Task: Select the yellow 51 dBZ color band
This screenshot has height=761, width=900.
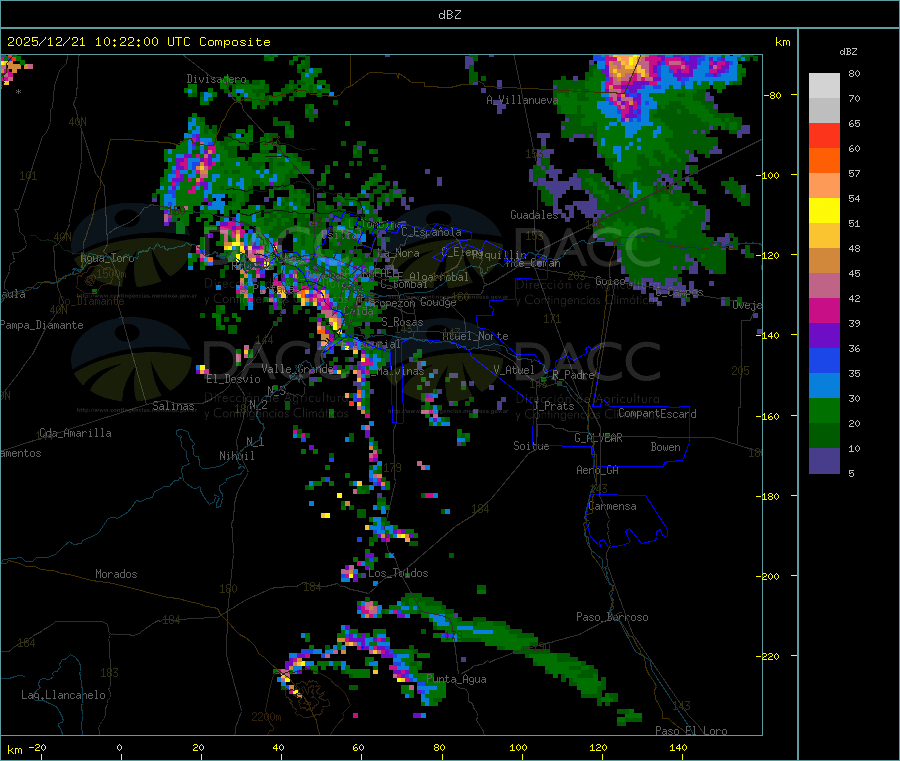Action: coord(824,211)
